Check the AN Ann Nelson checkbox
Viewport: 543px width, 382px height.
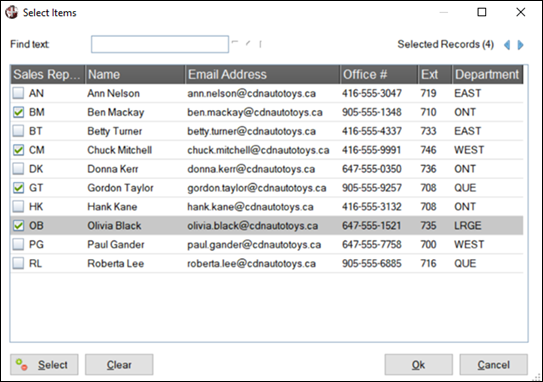pos(18,93)
